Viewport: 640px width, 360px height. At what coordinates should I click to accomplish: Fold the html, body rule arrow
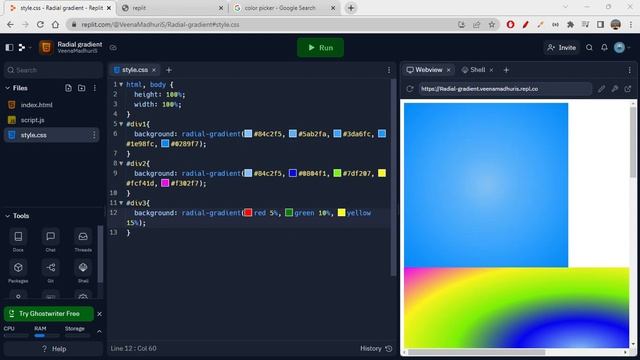click(121, 84)
